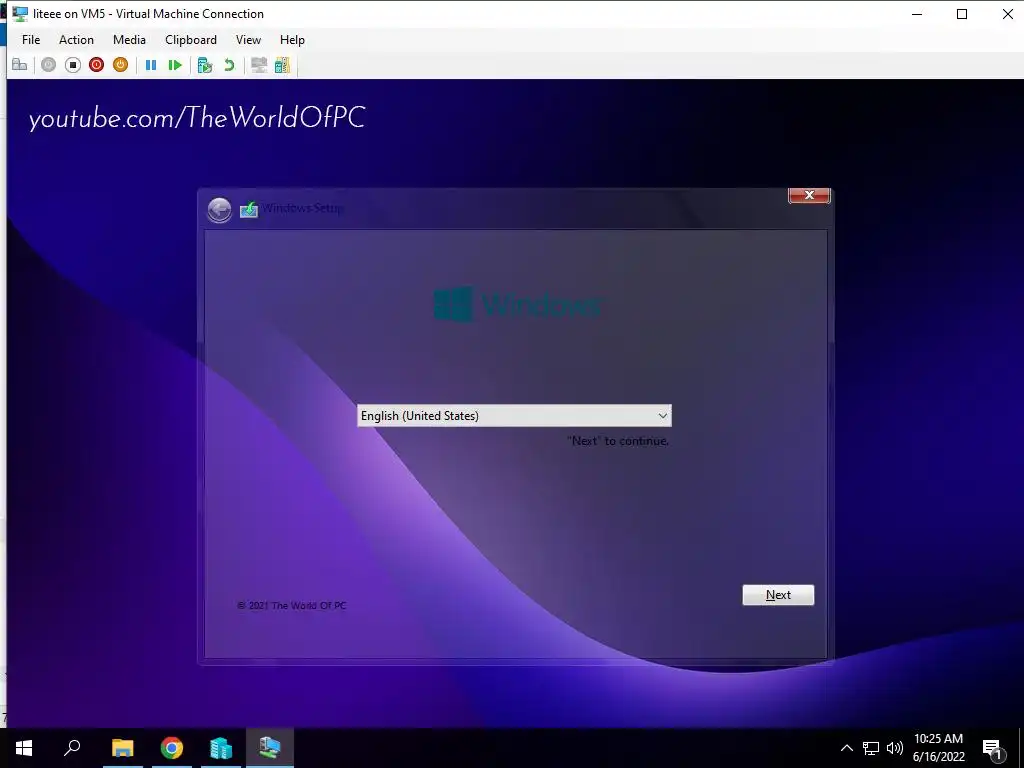This screenshot has width=1024, height=768.
Task: Click the Windows Setup title icon
Action: pyautogui.click(x=249, y=210)
